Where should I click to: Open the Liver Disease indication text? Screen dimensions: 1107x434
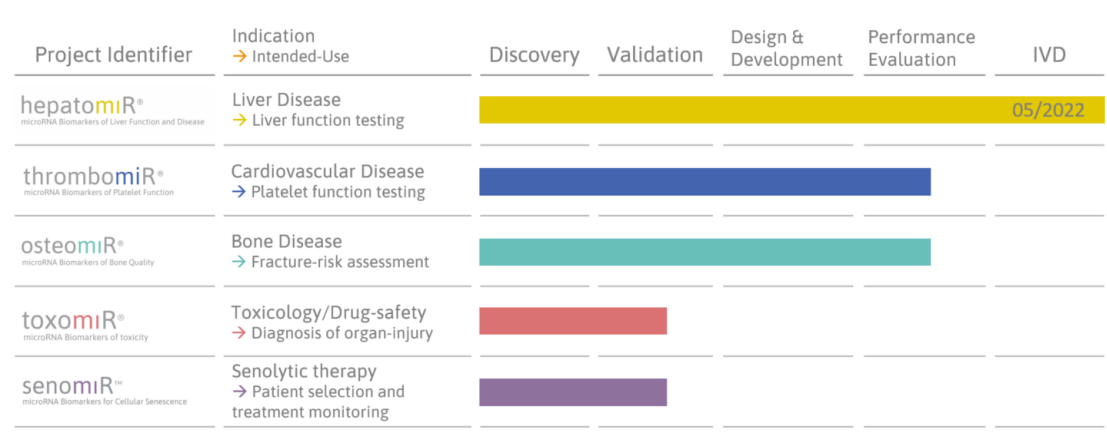tap(286, 100)
